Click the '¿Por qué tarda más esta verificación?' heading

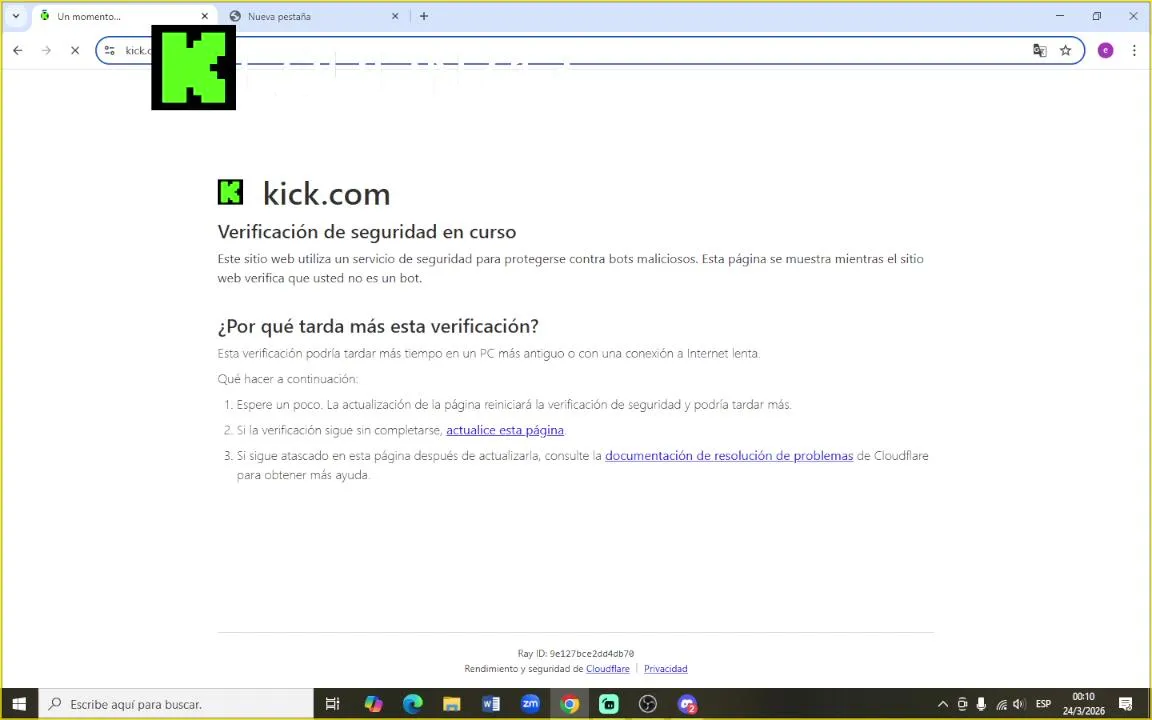(x=378, y=325)
